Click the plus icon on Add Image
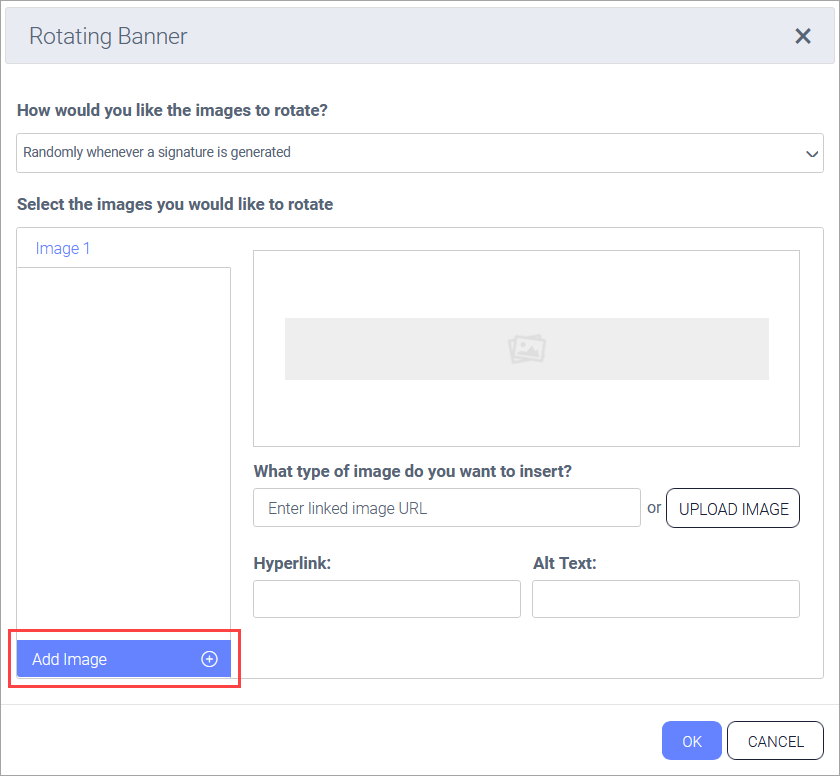 [x=209, y=659]
